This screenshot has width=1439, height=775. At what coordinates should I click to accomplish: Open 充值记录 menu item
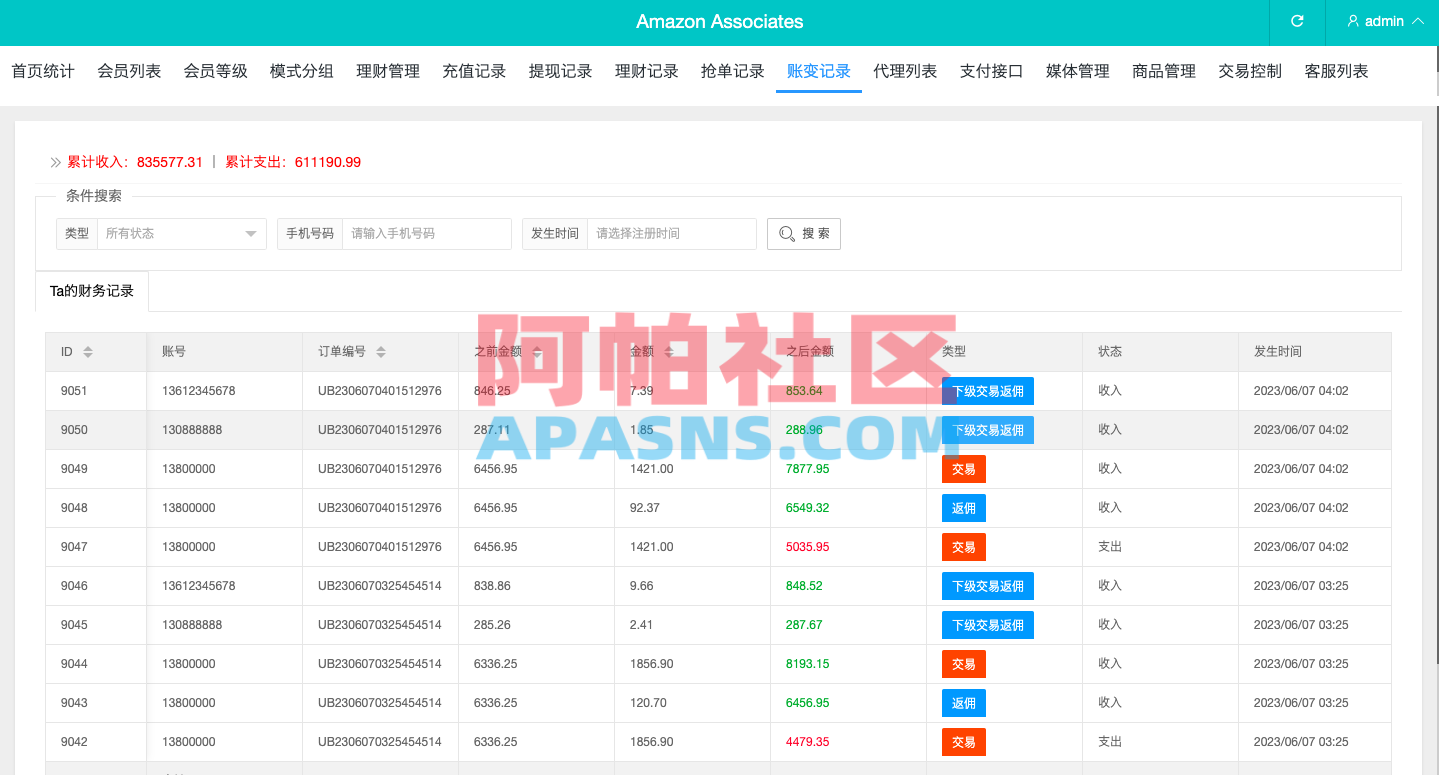(x=474, y=71)
